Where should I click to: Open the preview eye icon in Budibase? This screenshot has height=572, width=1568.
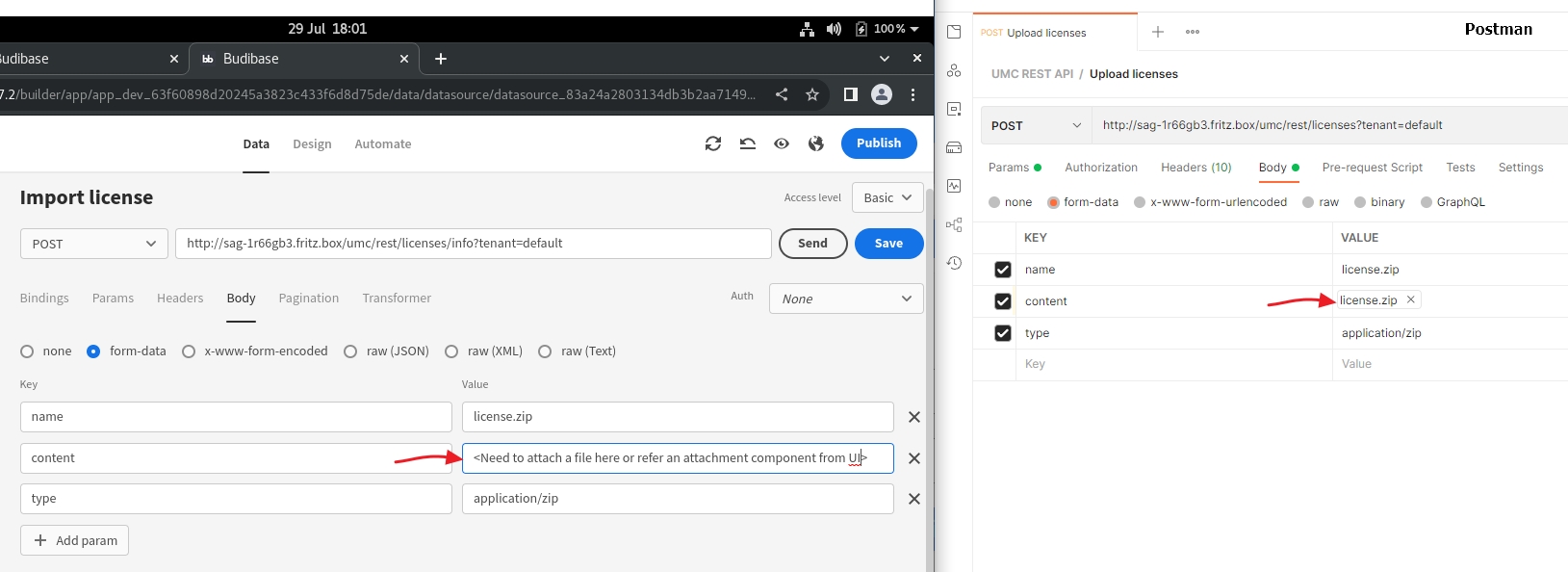click(x=782, y=143)
